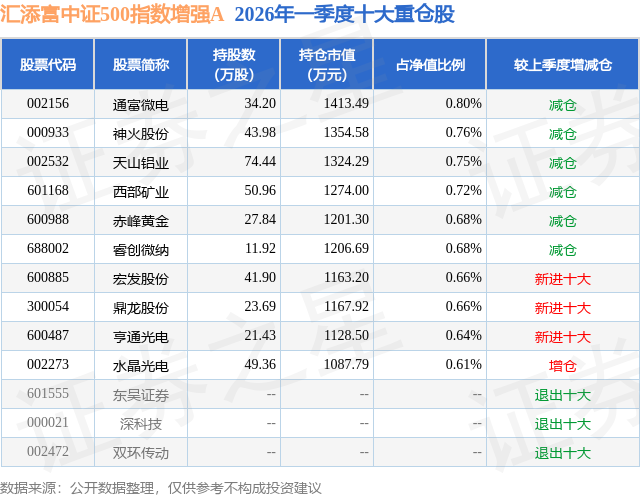
Task: Click 退出十大 in the 深科技 row
Action: click(x=563, y=424)
